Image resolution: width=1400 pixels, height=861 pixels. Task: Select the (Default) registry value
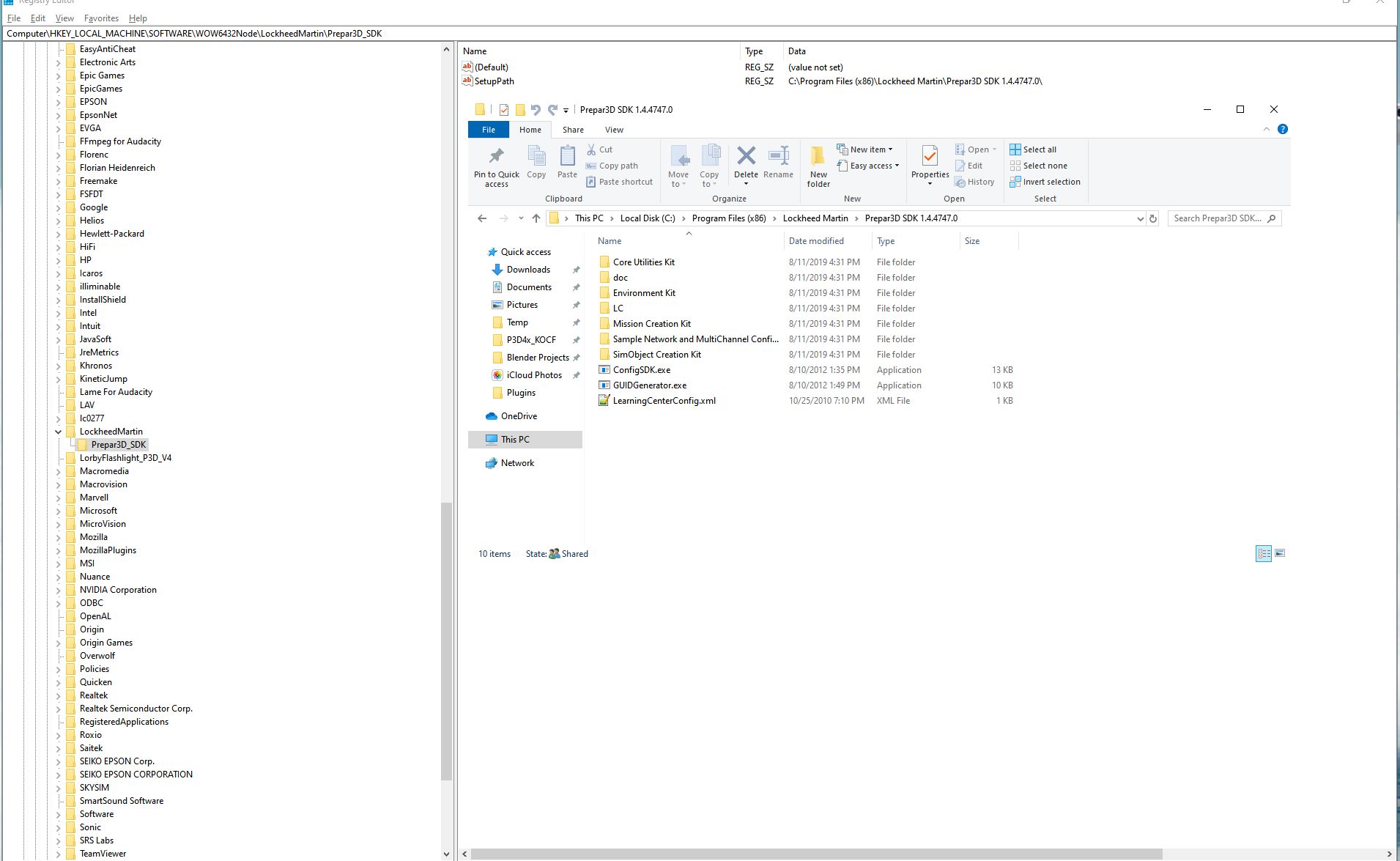click(491, 67)
